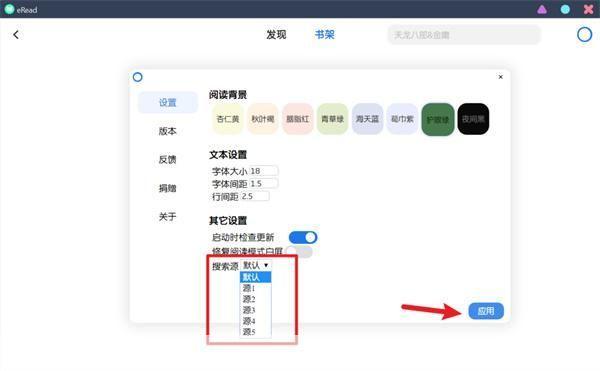Click the pink X title bar icon
Image resolution: width=600 pixels, height=371 pixels.
(589, 9)
